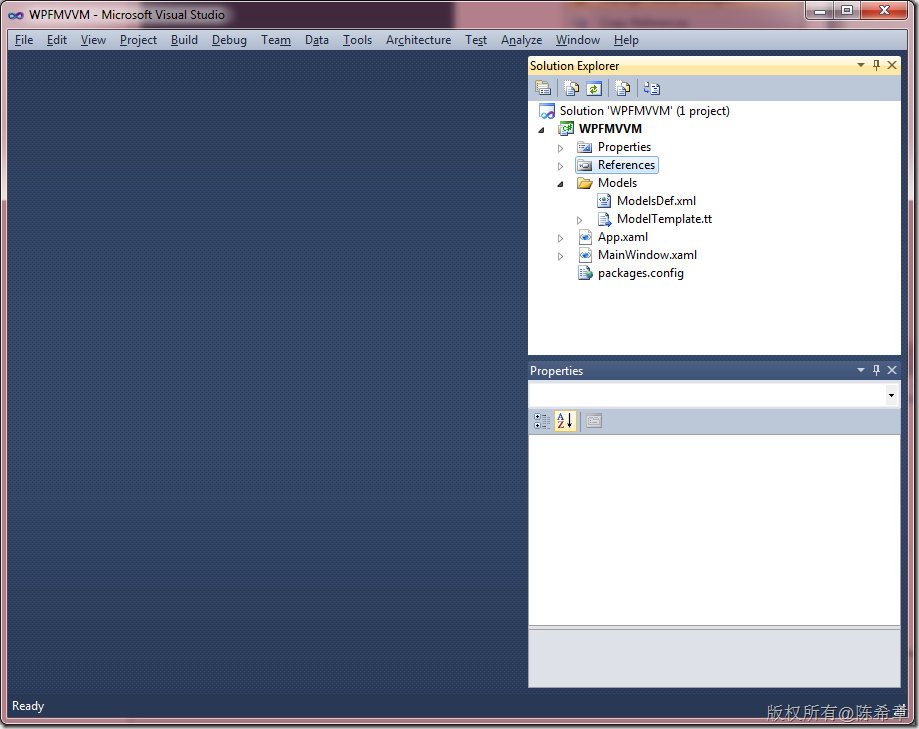Open the Help menu

tap(627, 40)
